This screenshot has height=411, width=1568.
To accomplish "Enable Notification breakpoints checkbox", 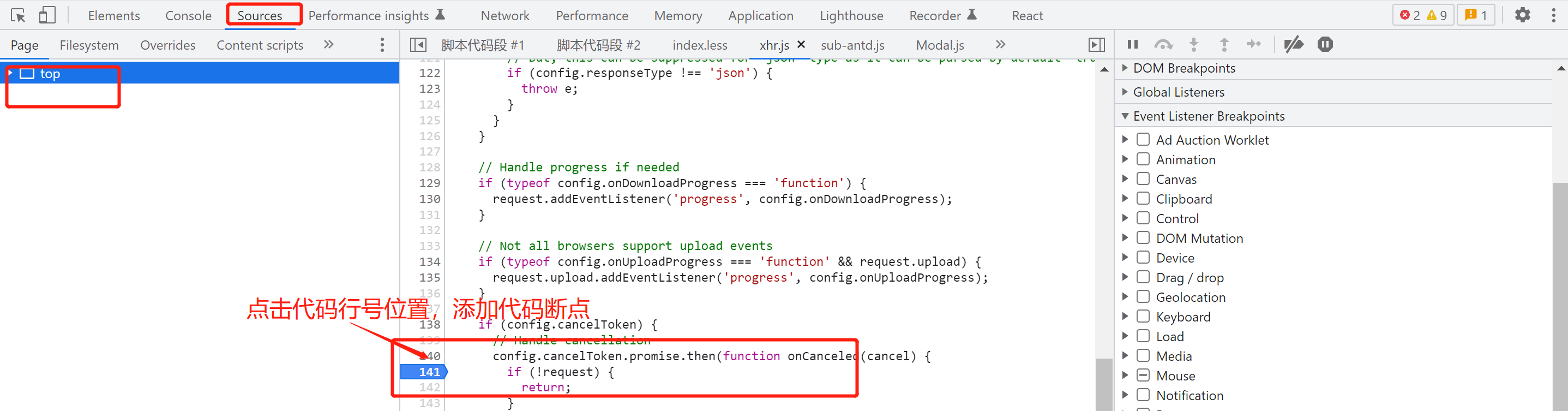I will 1143,395.
